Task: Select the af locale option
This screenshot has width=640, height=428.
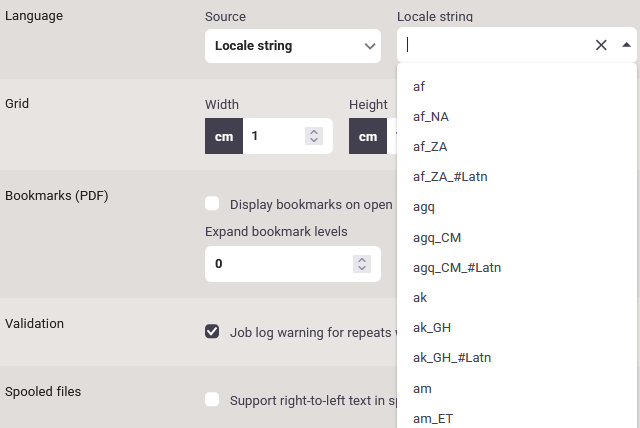Action: (x=419, y=87)
